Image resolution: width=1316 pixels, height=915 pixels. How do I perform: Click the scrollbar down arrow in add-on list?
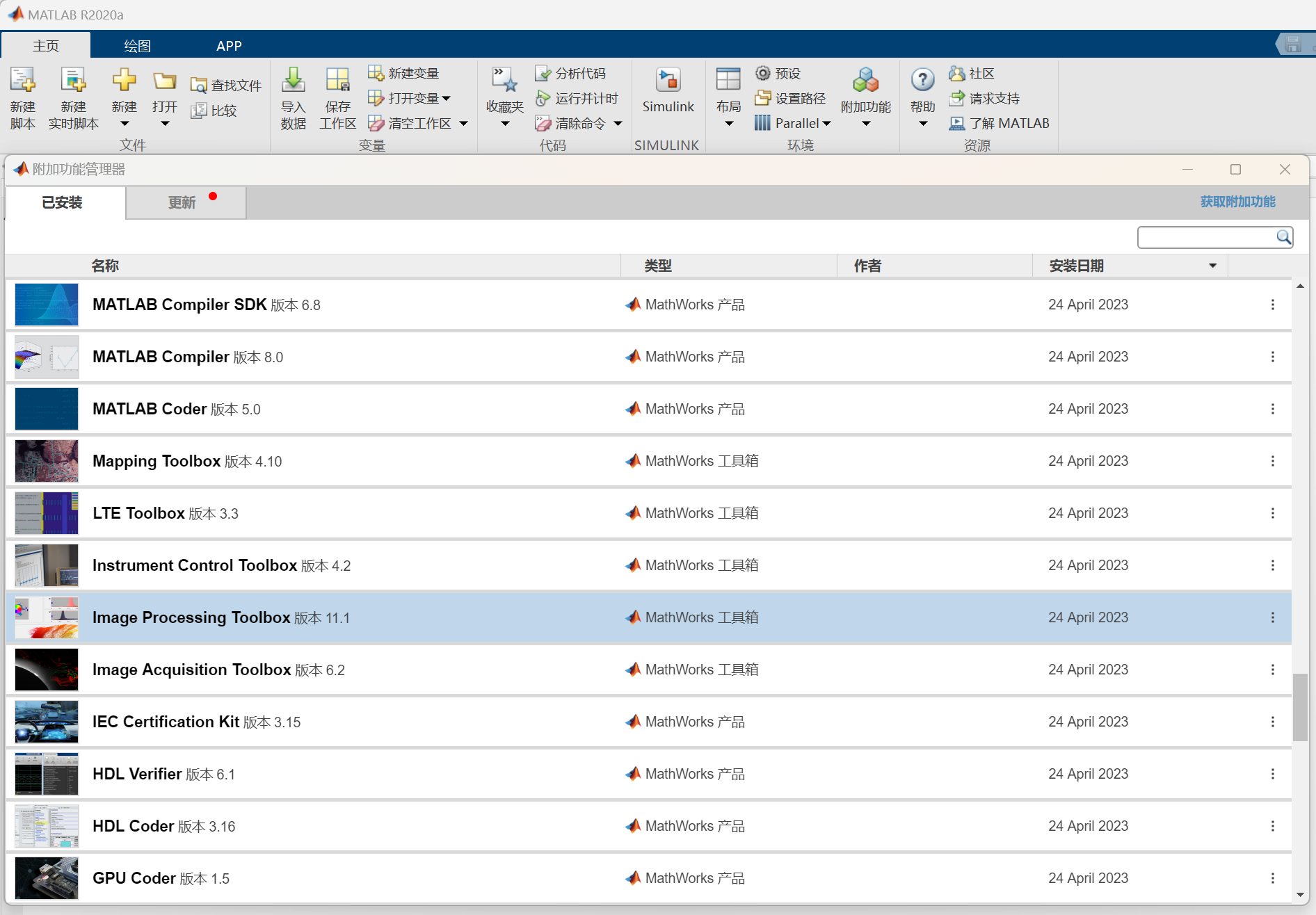1300,895
